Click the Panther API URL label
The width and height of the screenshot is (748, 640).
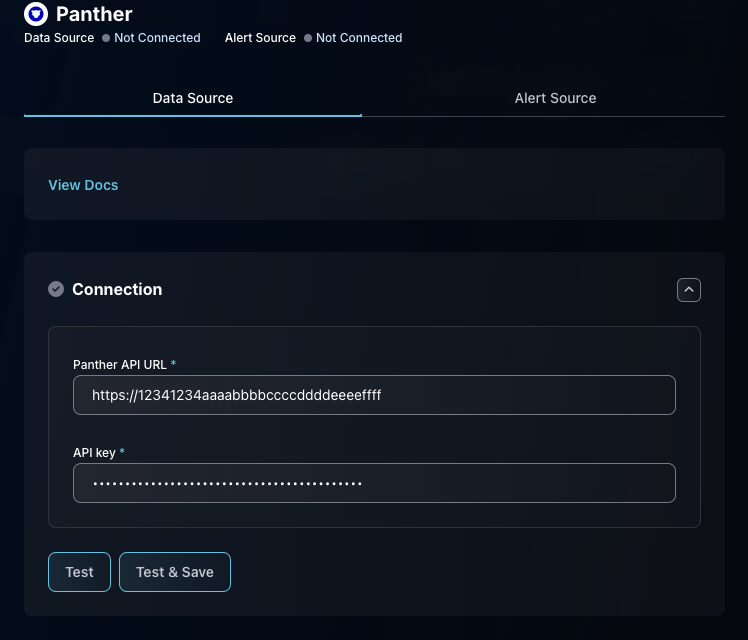click(x=120, y=365)
